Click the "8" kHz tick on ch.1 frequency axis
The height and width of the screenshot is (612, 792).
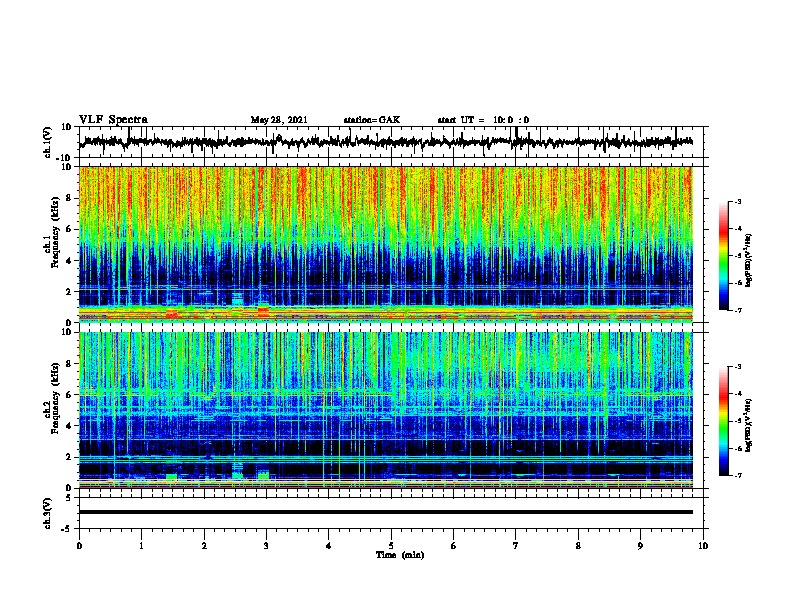69,198
